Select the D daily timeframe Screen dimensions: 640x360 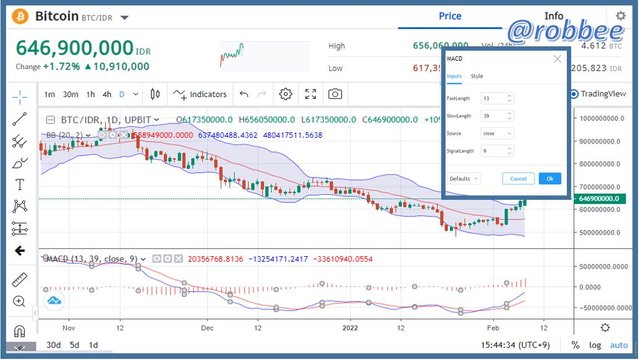pos(122,94)
